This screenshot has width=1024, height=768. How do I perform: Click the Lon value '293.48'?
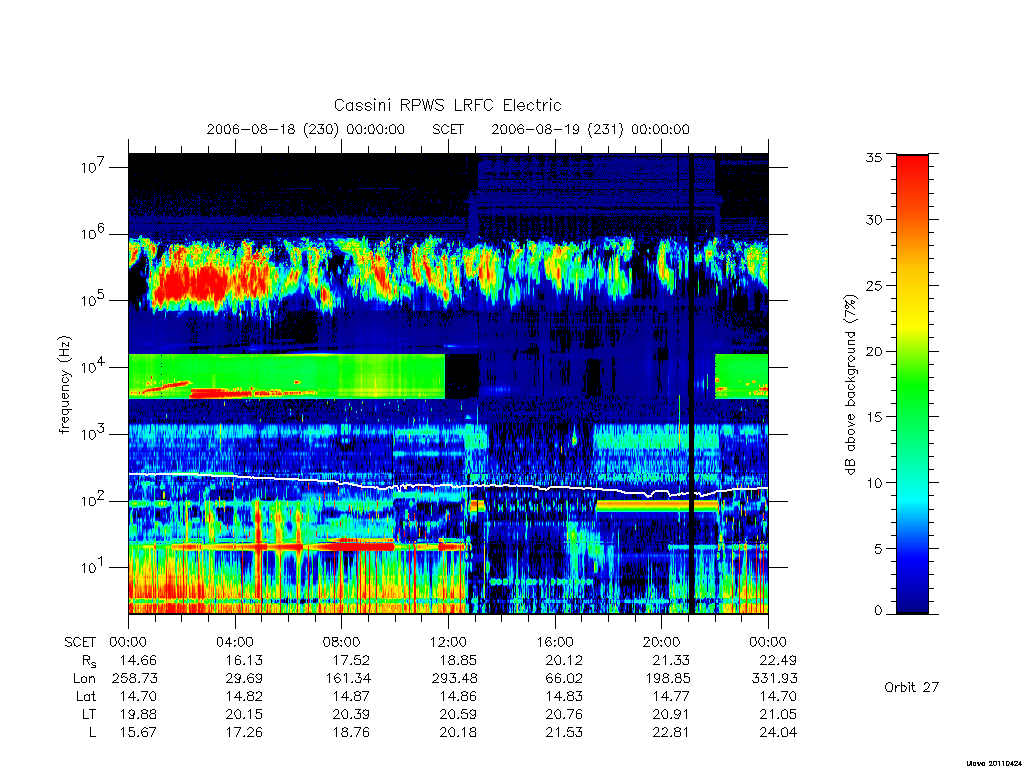[x=454, y=679]
